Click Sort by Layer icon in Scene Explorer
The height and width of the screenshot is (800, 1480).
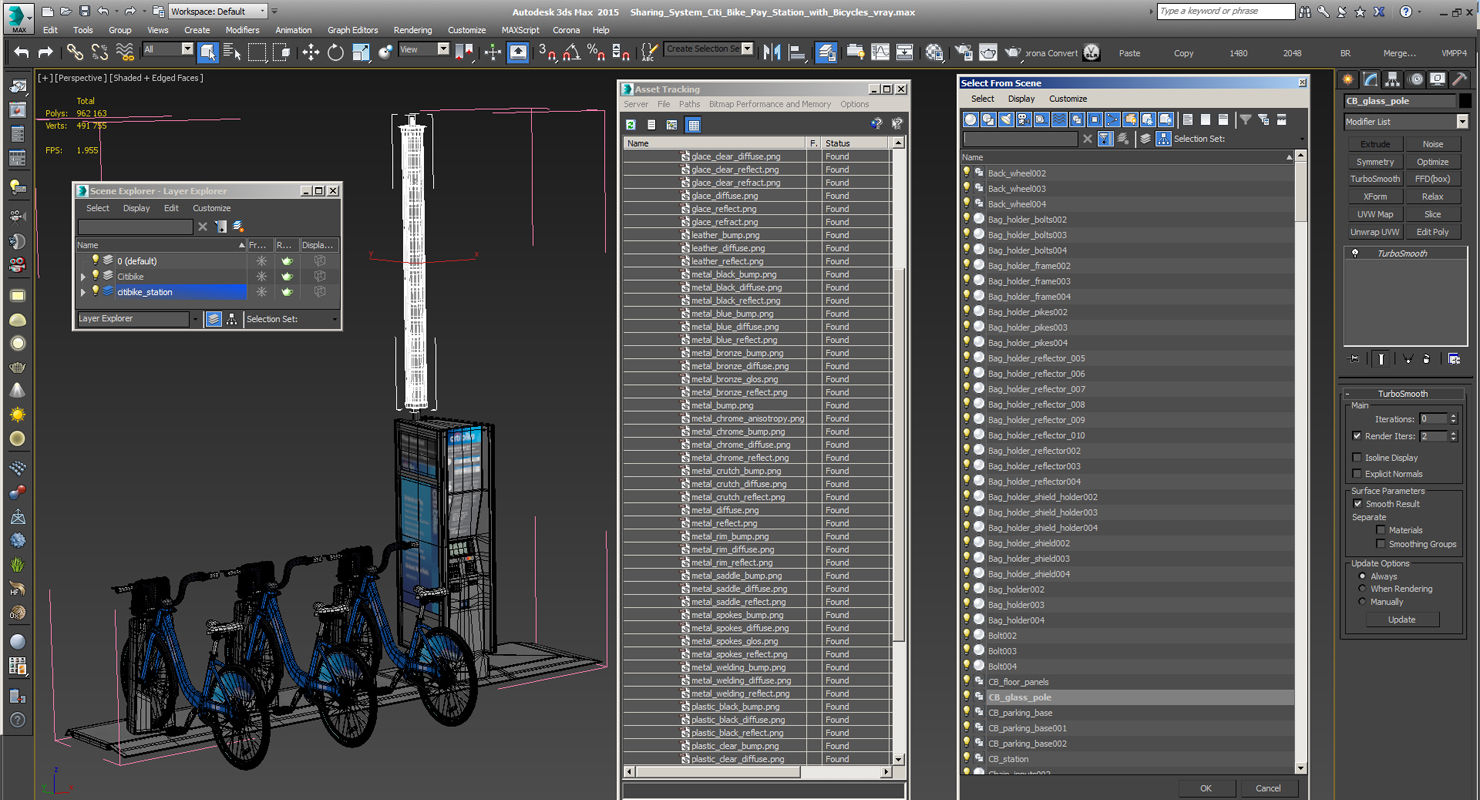pyautogui.click(x=213, y=319)
